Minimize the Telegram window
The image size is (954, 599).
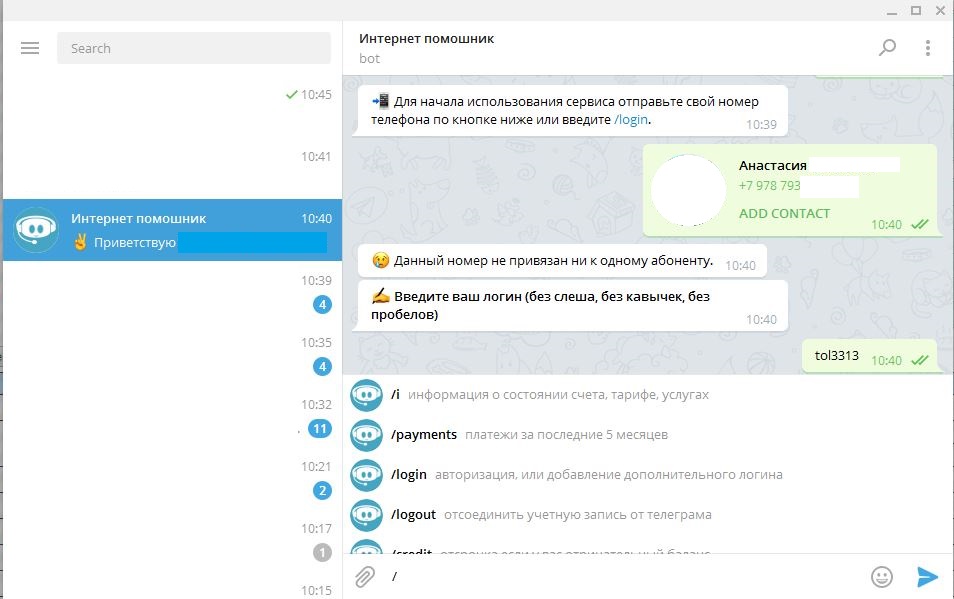tap(892, 11)
